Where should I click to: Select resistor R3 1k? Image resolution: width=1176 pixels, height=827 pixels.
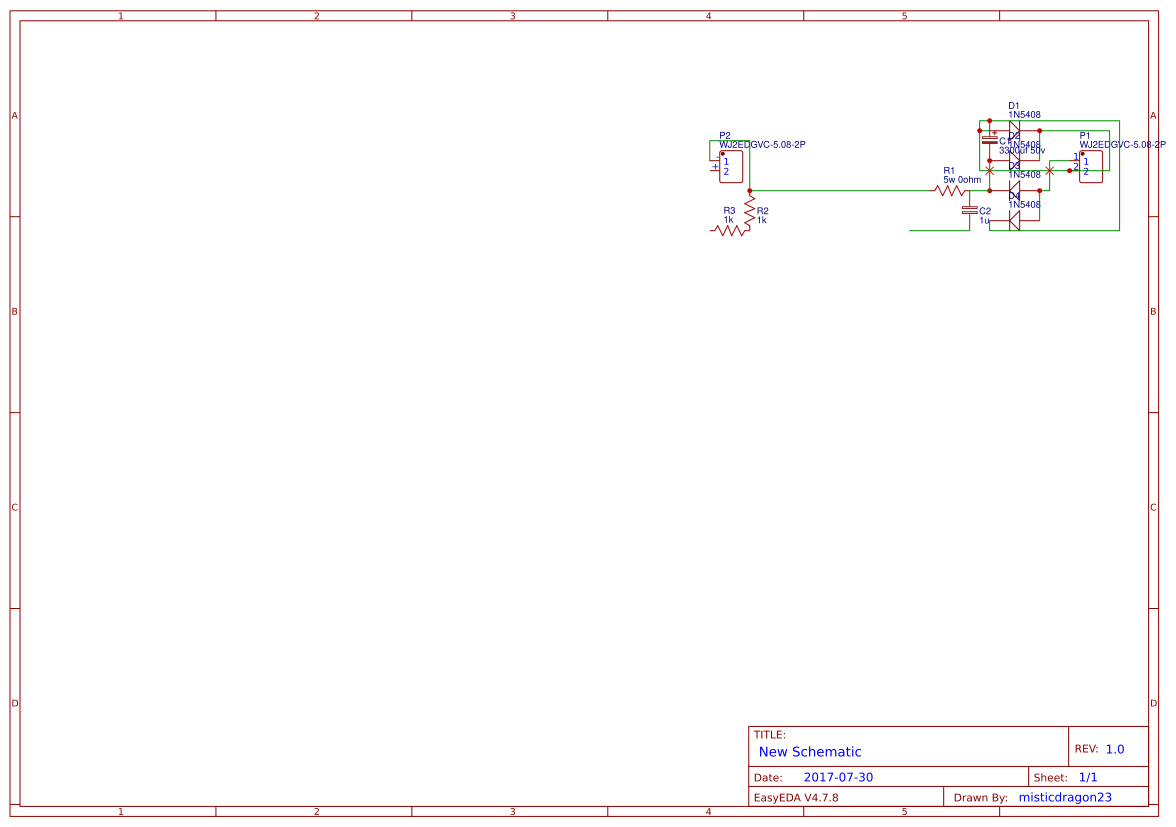coord(725,230)
